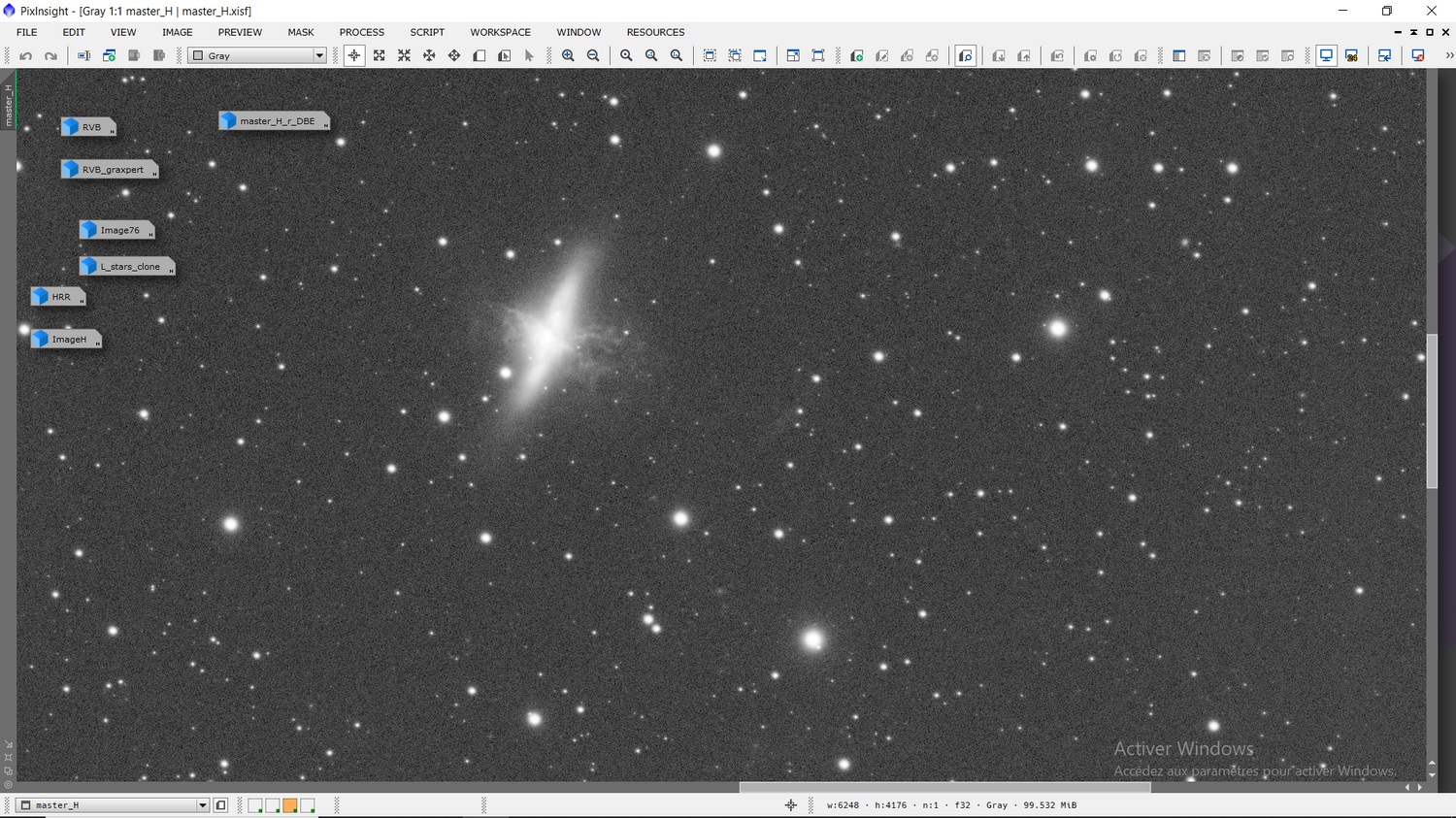Open the master_H view selector dropdown

click(x=113, y=805)
